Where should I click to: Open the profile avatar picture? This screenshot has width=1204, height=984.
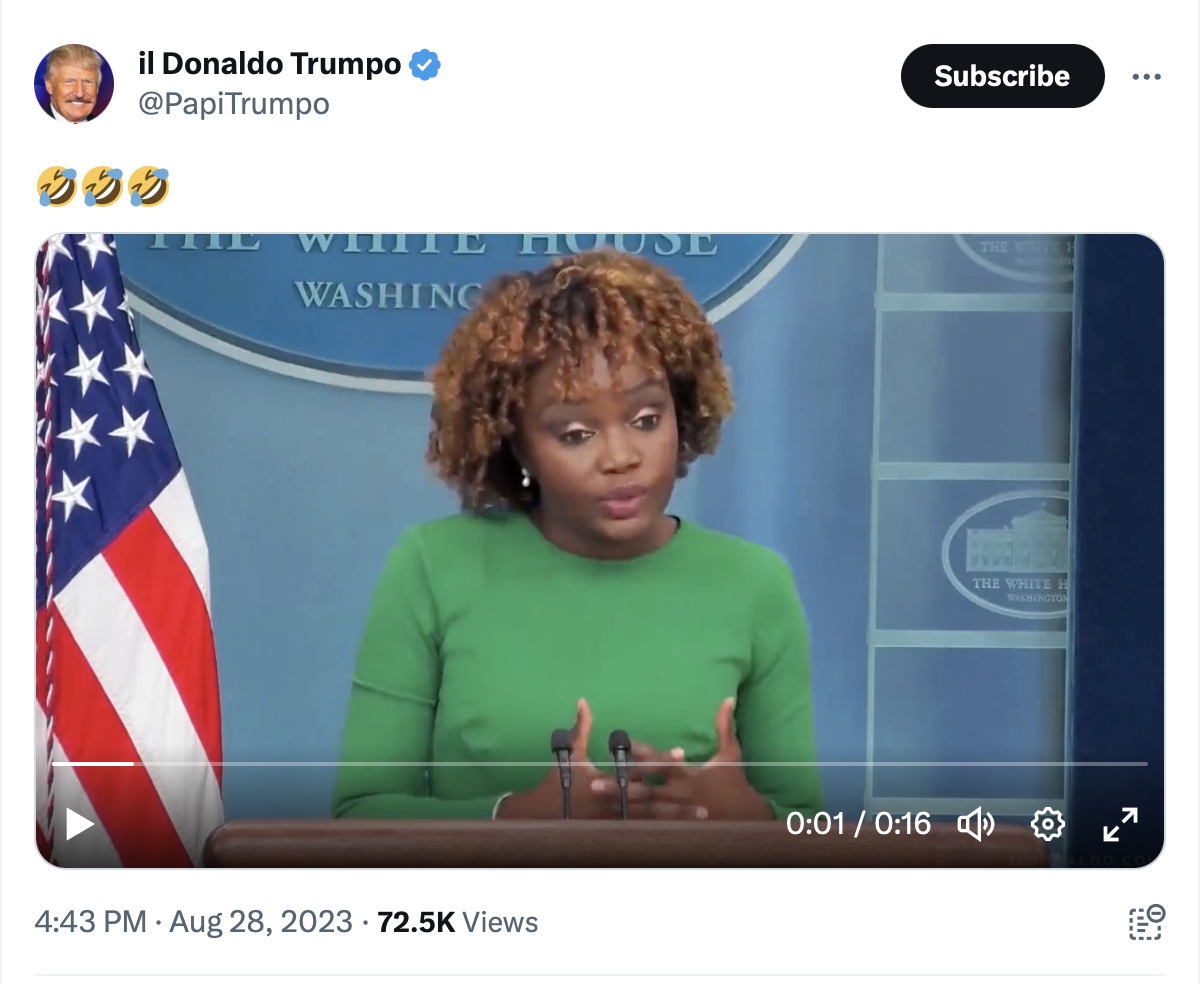pos(74,83)
